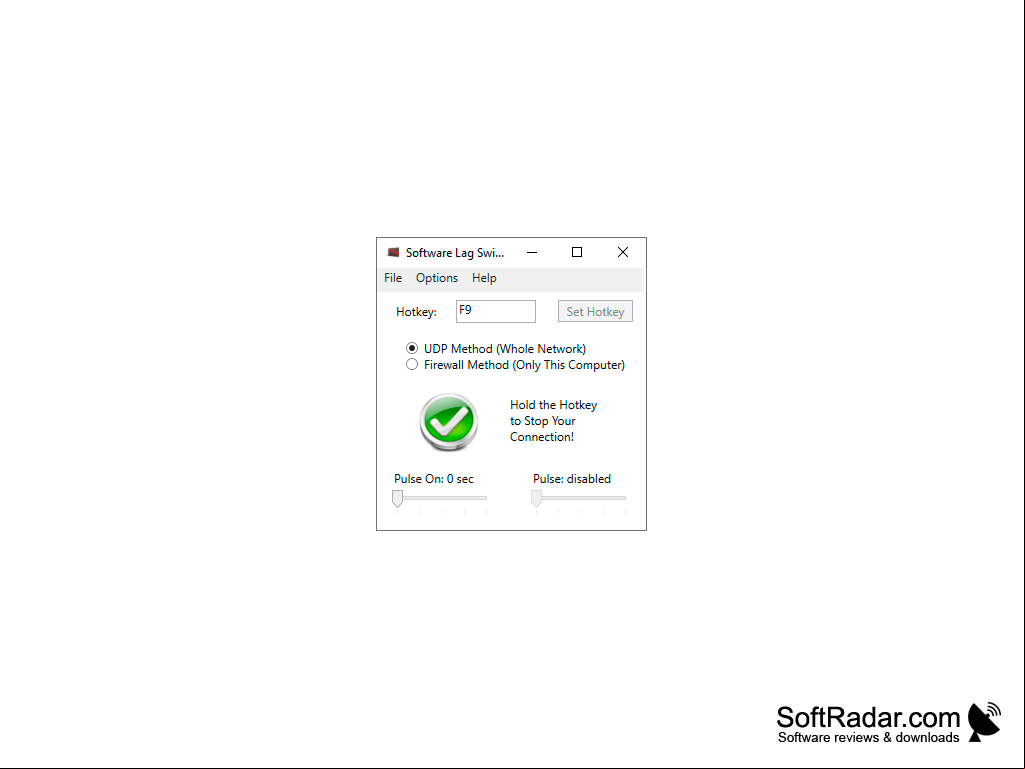Open the Help menu
The height and width of the screenshot is (769, 1025).
click(484, 278)
